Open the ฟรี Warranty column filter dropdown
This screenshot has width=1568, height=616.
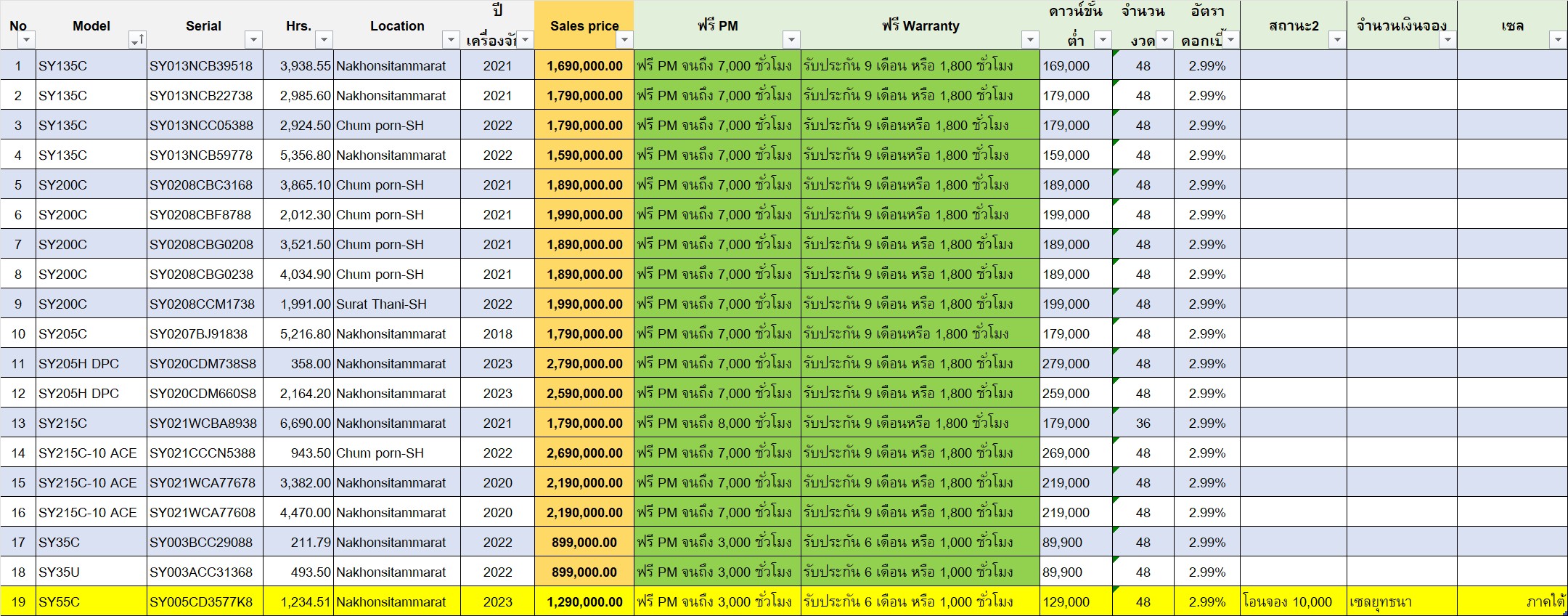click(1030, 40)
